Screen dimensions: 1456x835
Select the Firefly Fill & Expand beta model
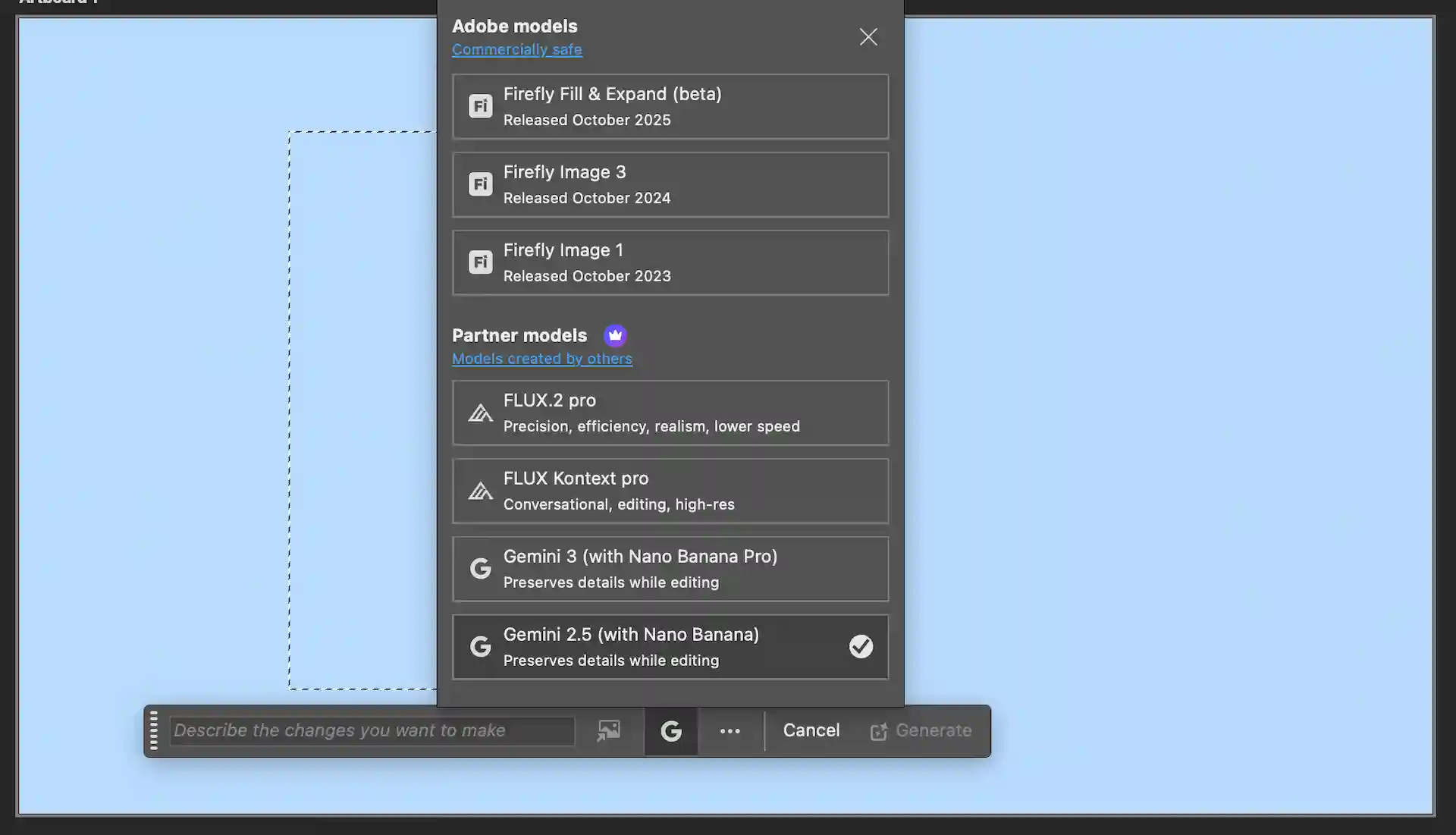(670, 106)
